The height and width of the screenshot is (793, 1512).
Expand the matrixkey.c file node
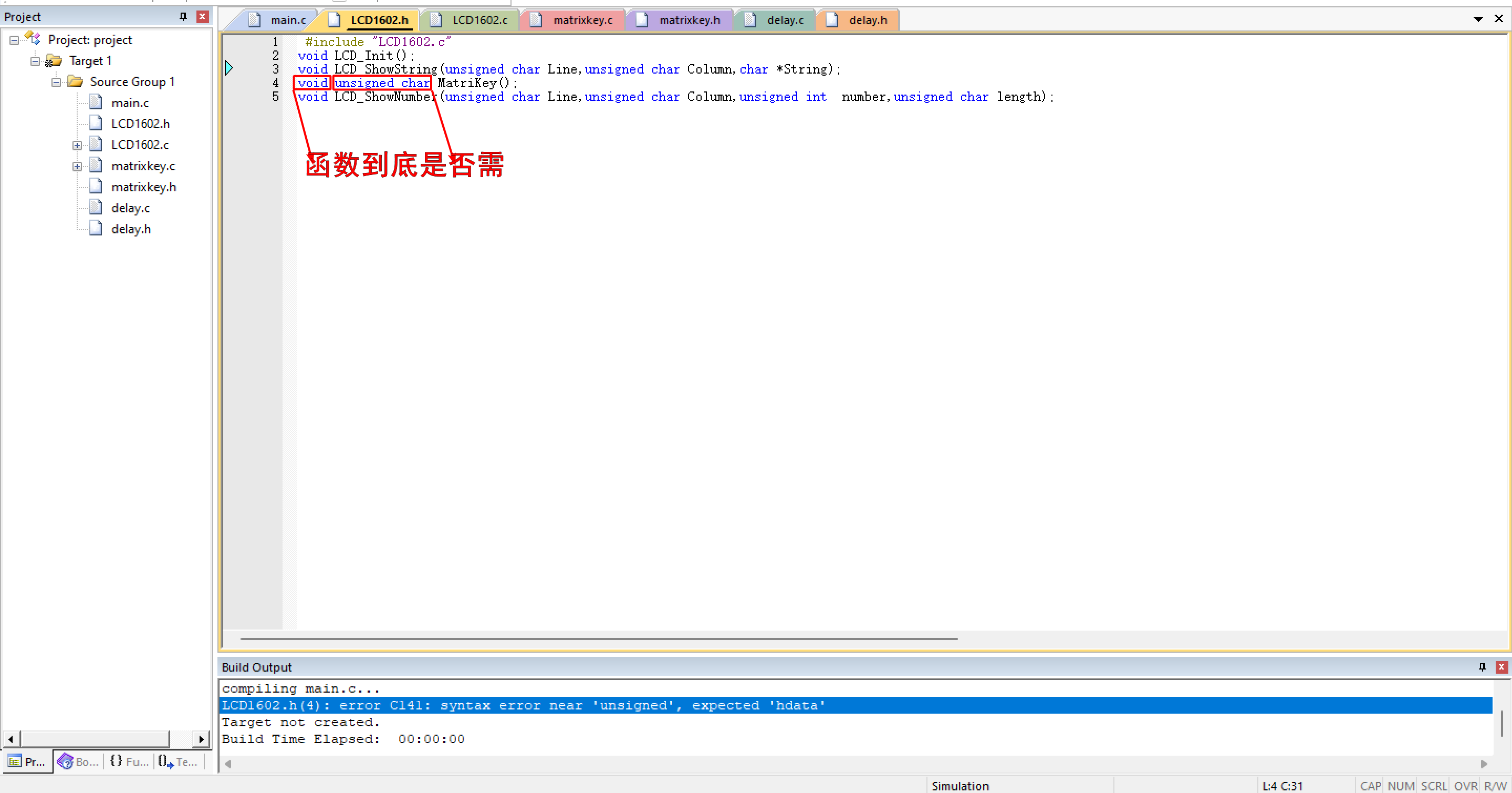(77, 166)
